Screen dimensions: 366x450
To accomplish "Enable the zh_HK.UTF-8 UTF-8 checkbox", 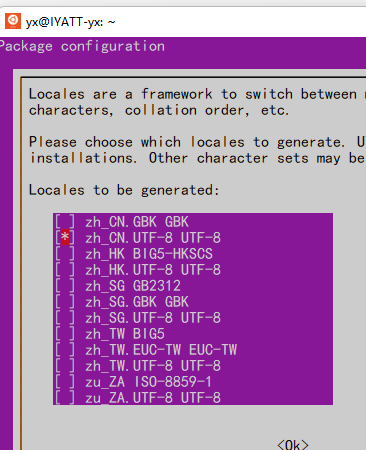I will pyautogui.click(x=65, y=270).
